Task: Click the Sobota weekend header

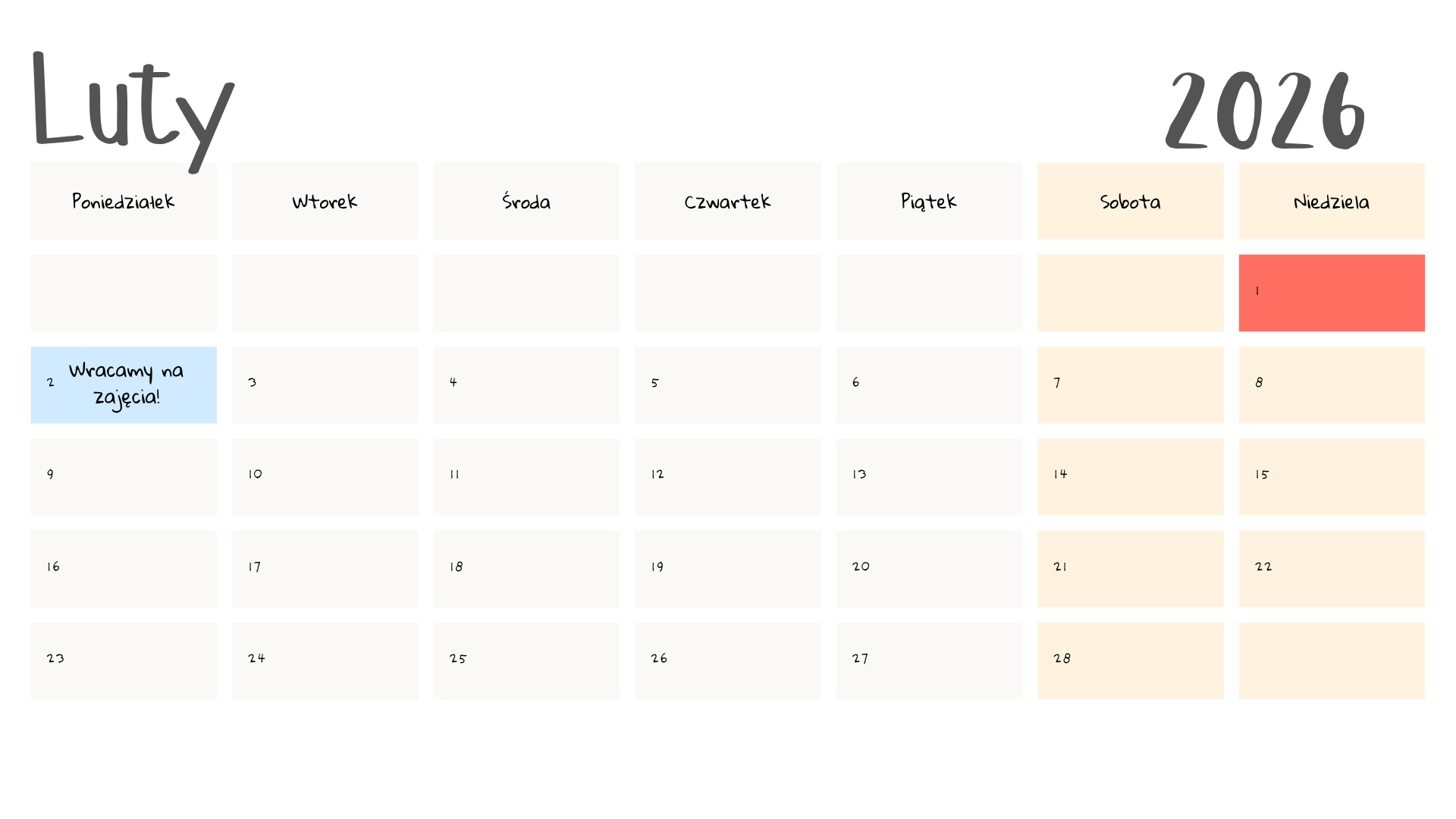Action: [1130, 202]
